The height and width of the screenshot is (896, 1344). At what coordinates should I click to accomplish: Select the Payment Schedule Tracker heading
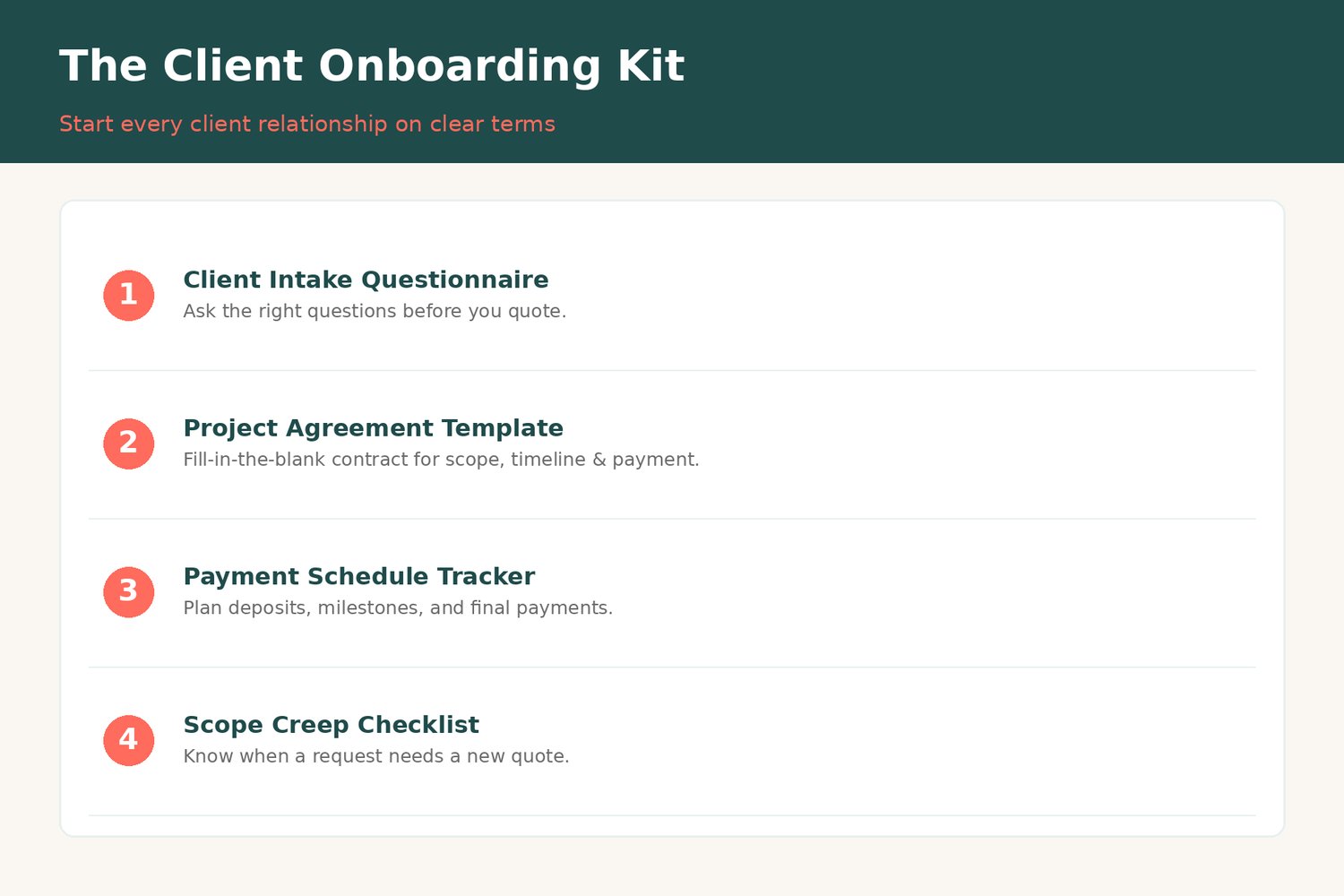point(358,576)
